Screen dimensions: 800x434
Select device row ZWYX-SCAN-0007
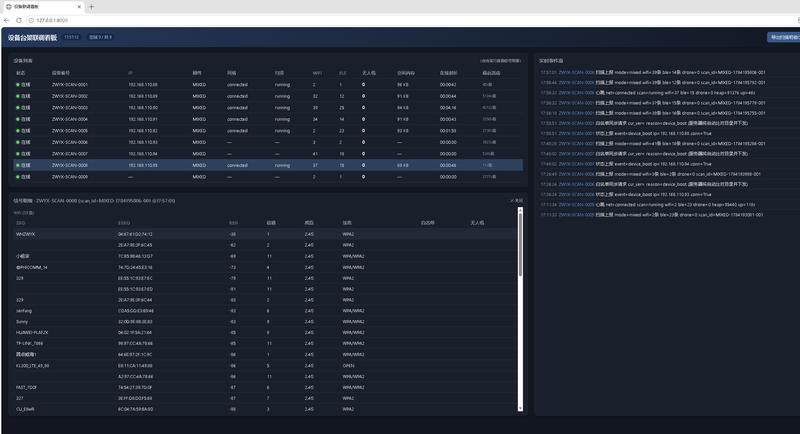pos(268,154)
